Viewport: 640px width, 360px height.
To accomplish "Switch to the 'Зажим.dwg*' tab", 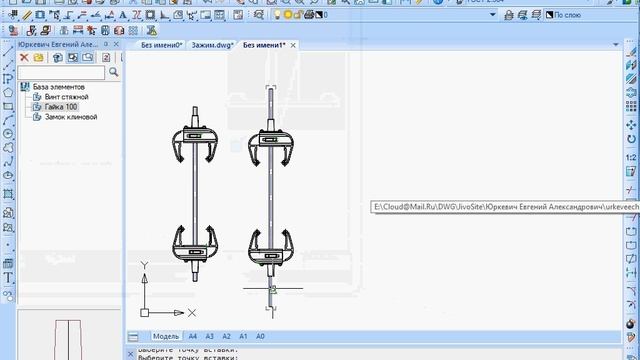I will [212, 45].
